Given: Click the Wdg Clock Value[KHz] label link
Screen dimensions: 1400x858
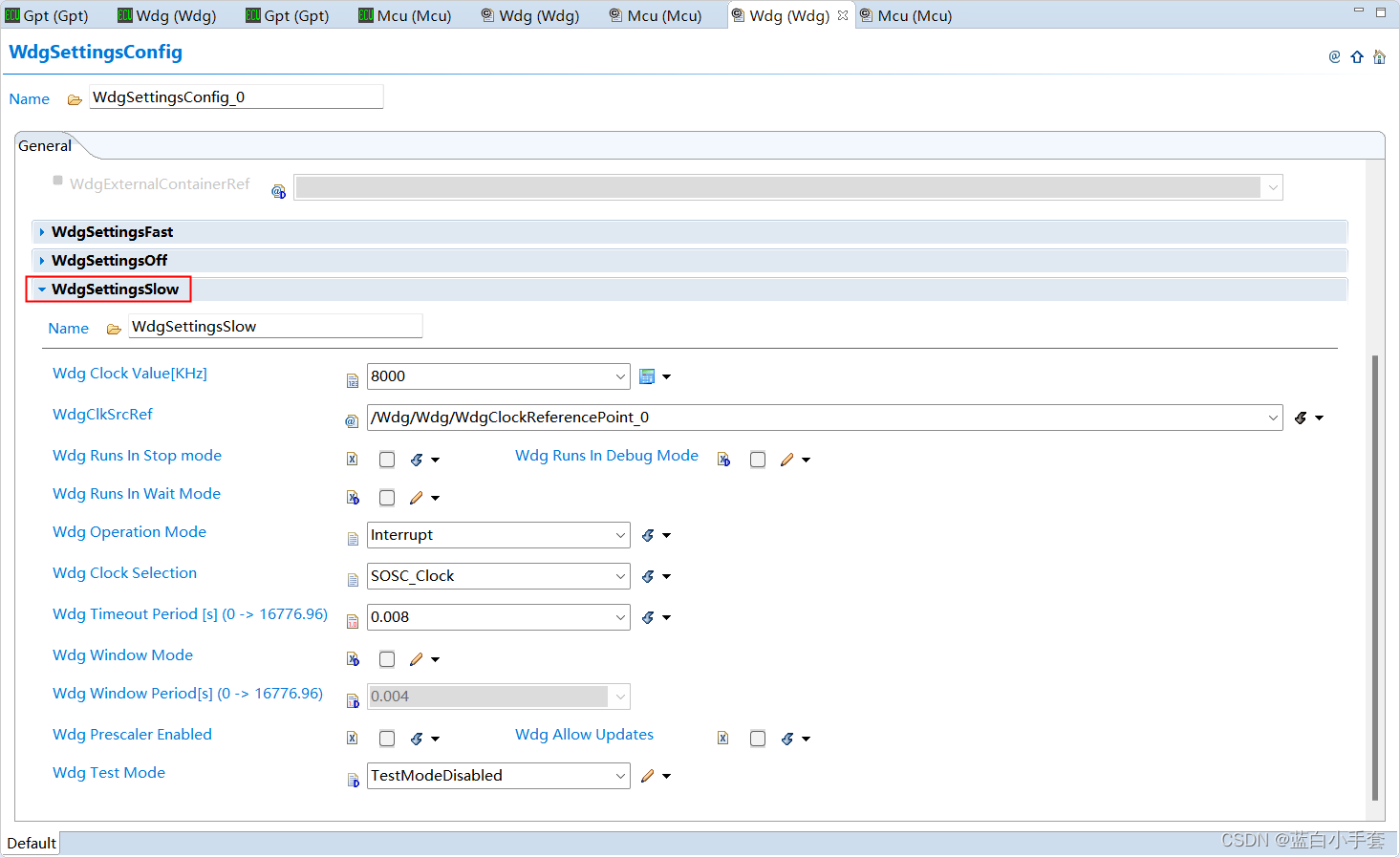Looking at the screenshot, I should 130,374.
